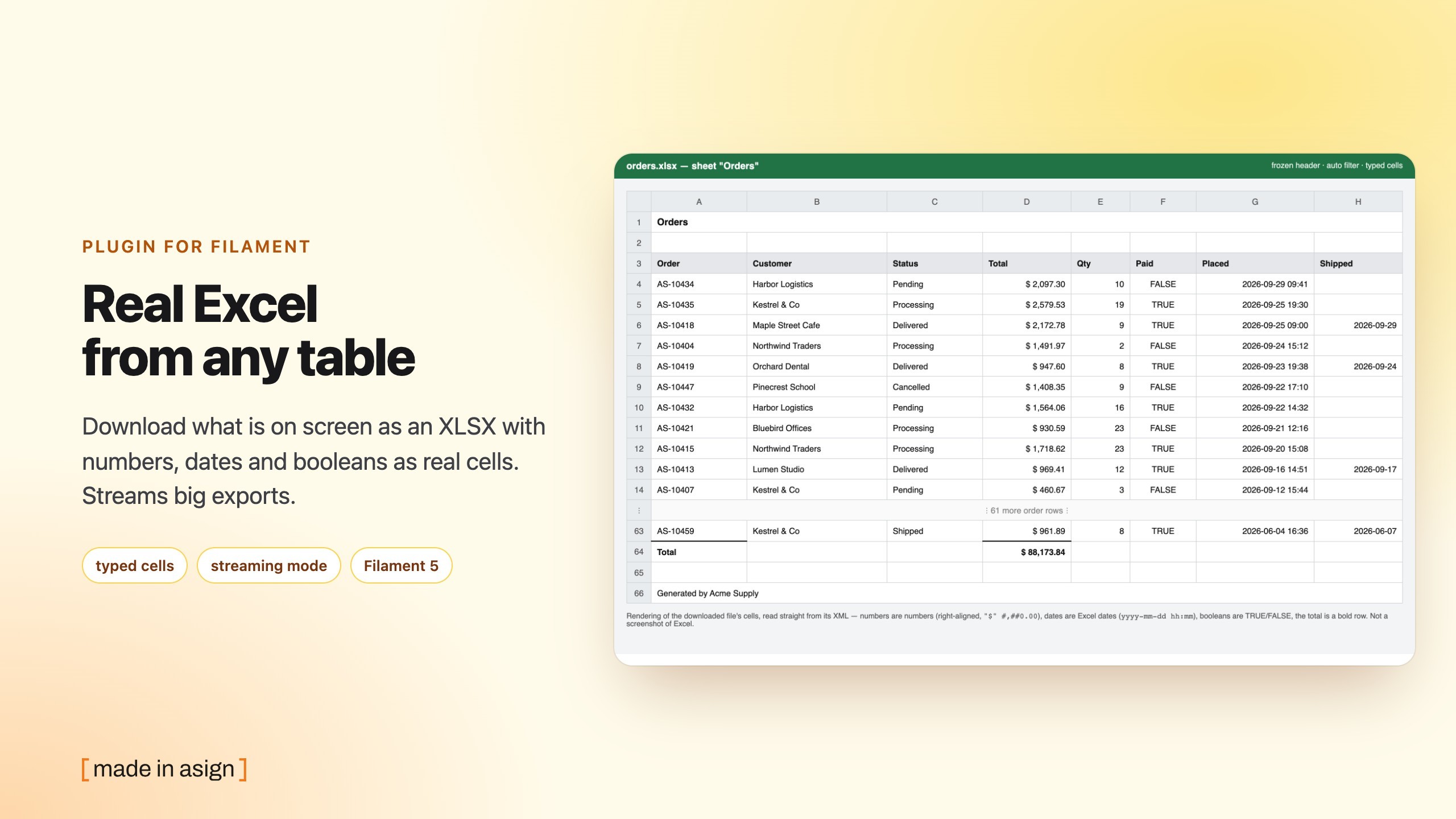Click the 'streaming mode' pill badge

point(268,565)
